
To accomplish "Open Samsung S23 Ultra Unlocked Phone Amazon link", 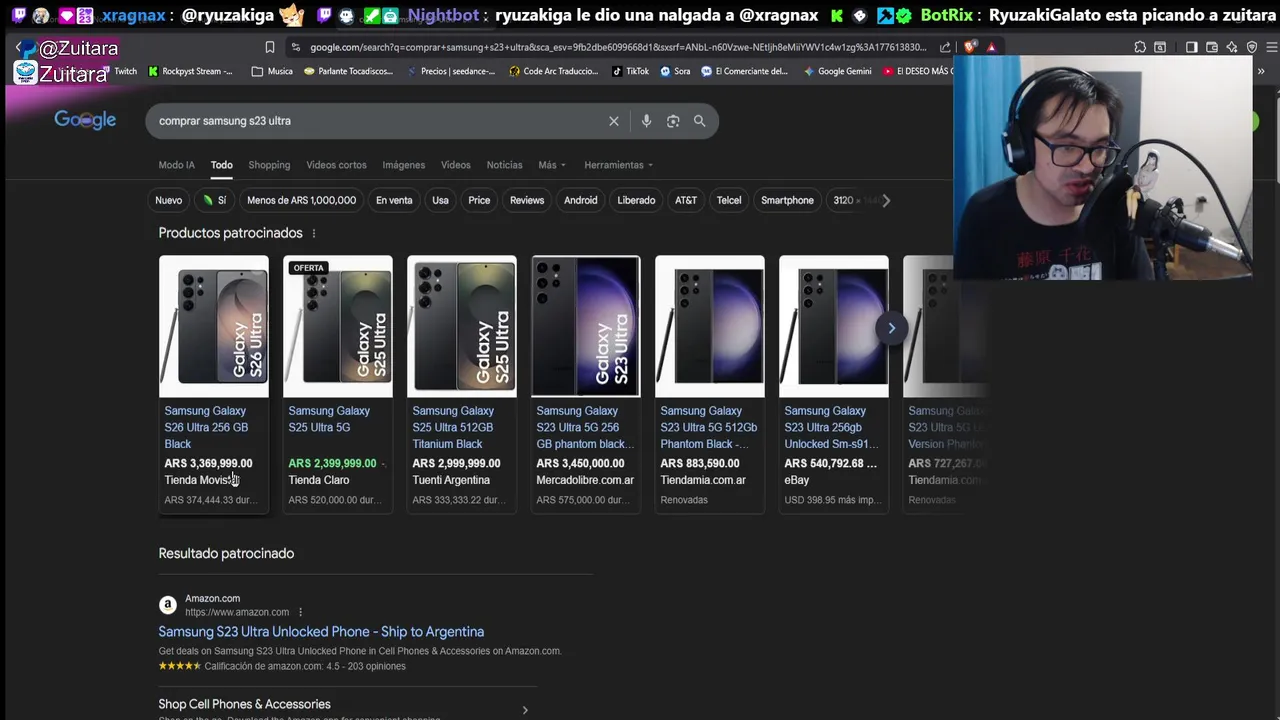I will point(321,632).
